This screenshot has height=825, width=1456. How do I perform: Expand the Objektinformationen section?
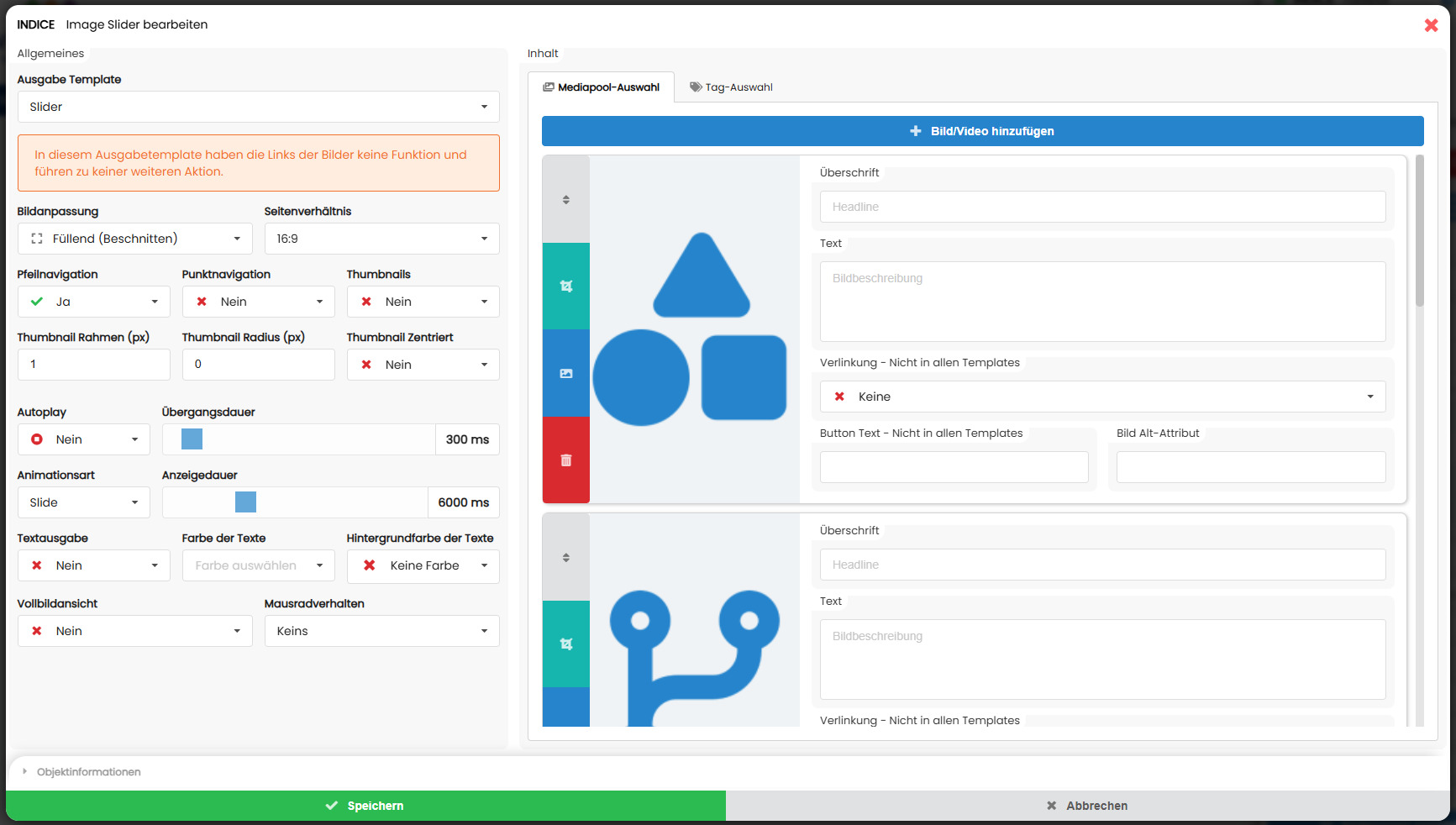coord(88,772)
